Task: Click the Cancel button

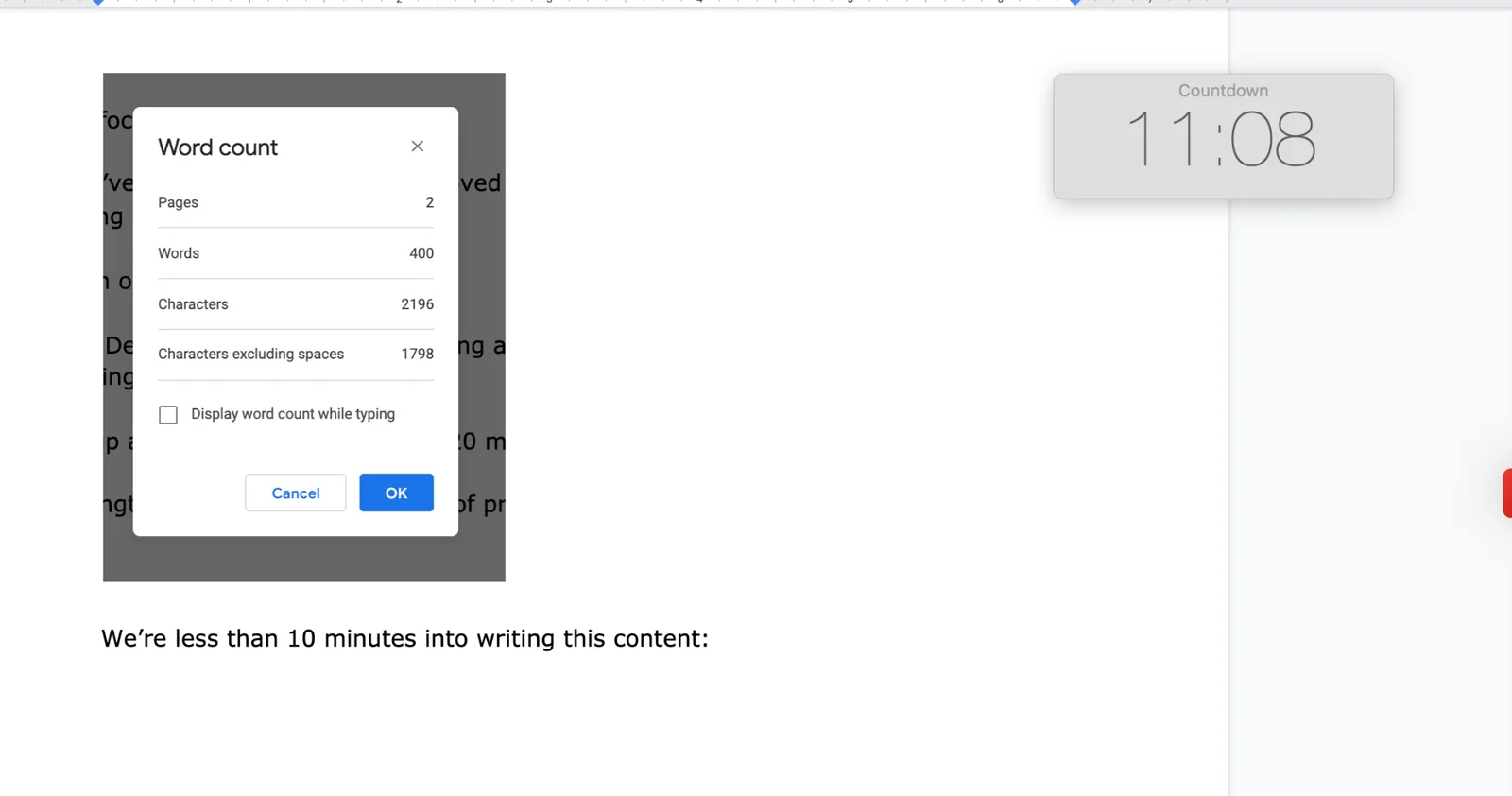Action: tap(296, 493)
